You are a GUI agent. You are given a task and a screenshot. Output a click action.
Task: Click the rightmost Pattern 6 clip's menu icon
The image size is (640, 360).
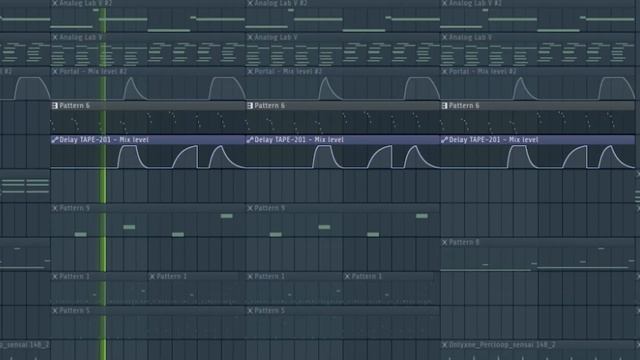444,106
